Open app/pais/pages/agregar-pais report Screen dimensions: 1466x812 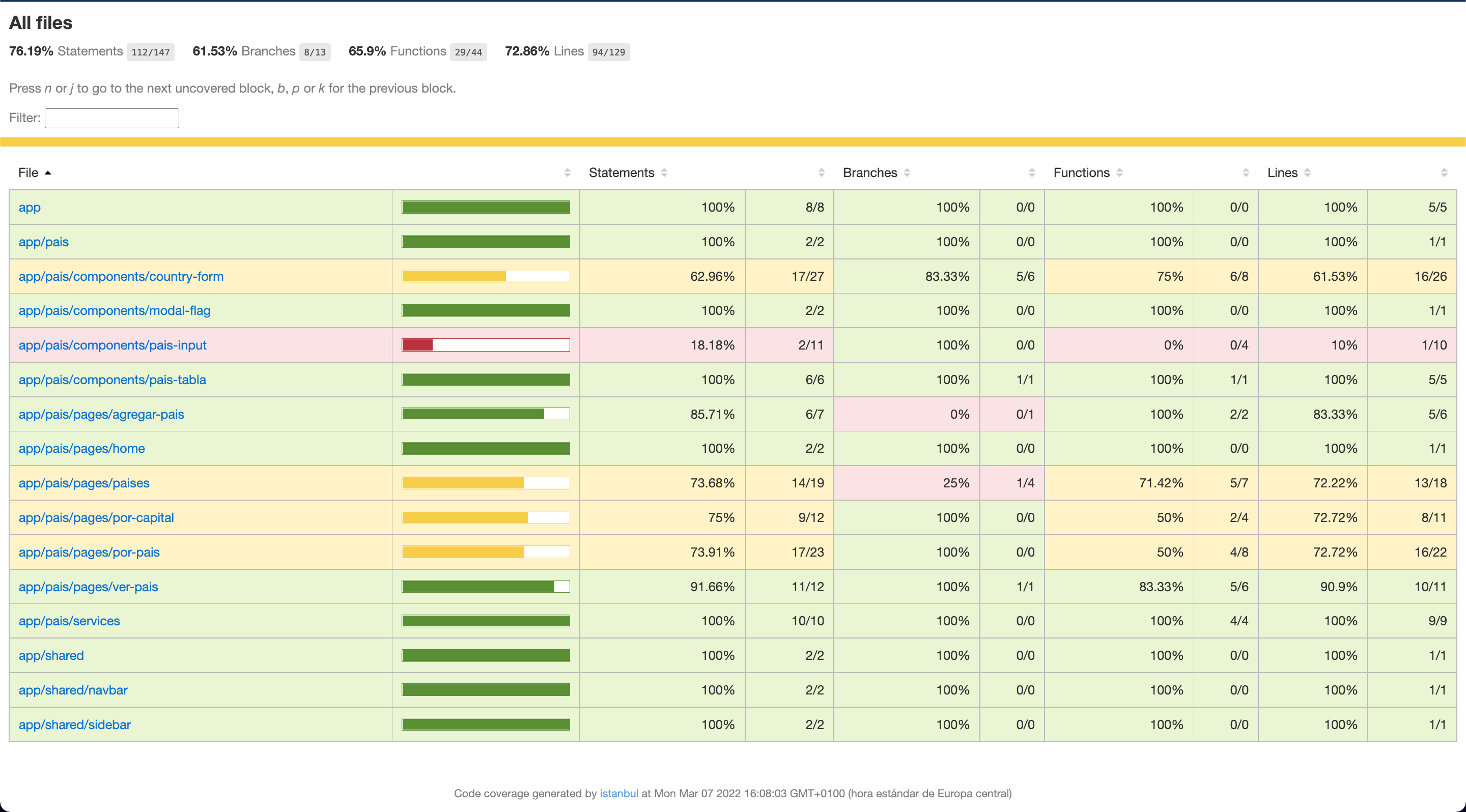click(101, 415)
